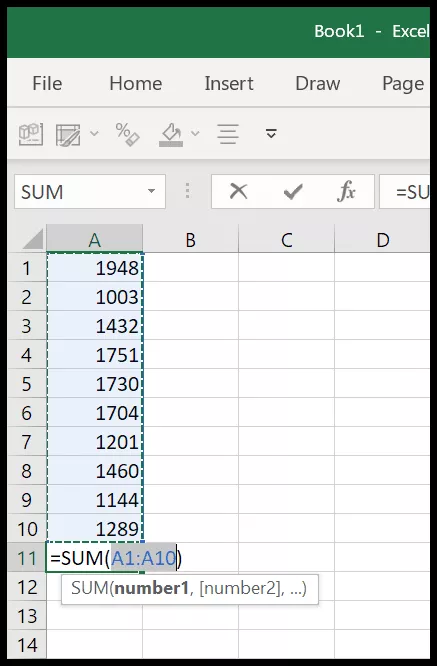Switch to the Insert tab
This screenshot has height=666, width=437.
pos(229,83)
